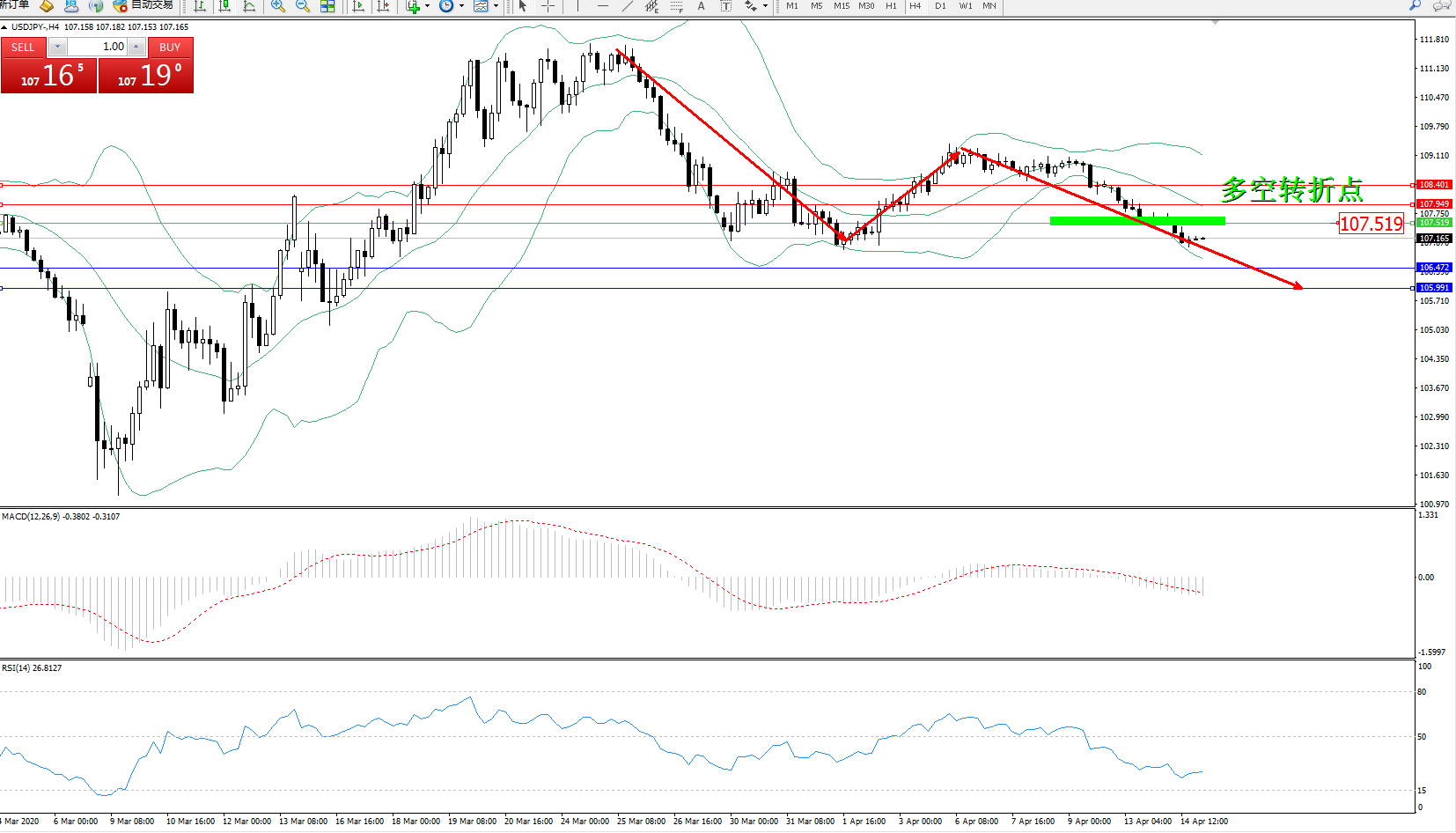Click the lot volume input field
This screenshot has height=833, width=1456.
tap(98, 47)
